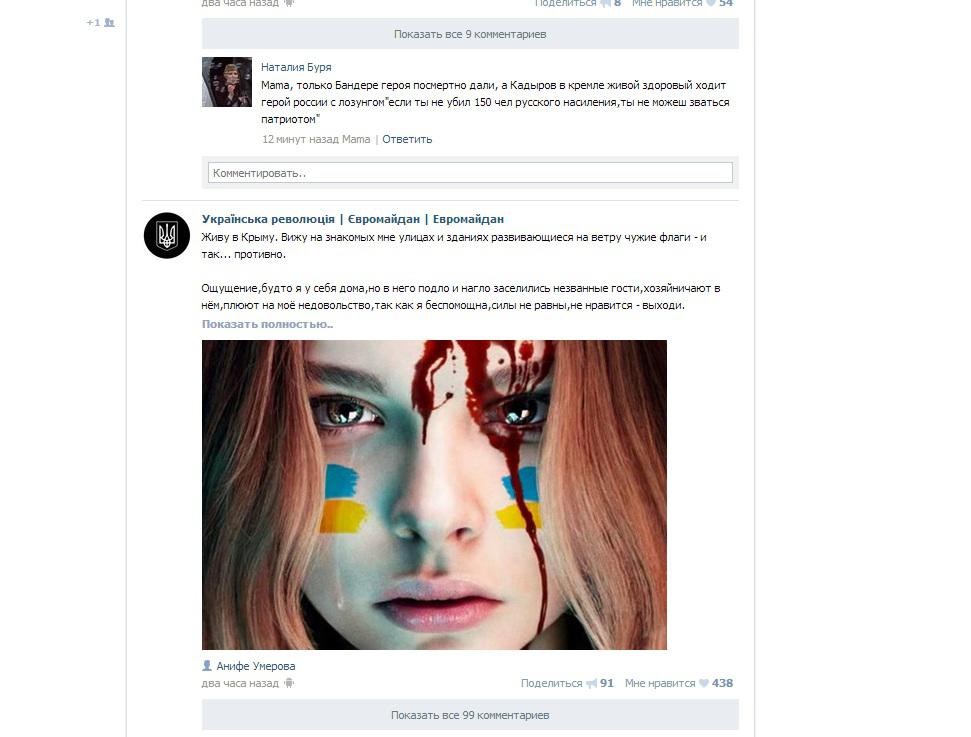
Task: Open the Українська революція | Євромайдан group link
Action: coord(353,219)
